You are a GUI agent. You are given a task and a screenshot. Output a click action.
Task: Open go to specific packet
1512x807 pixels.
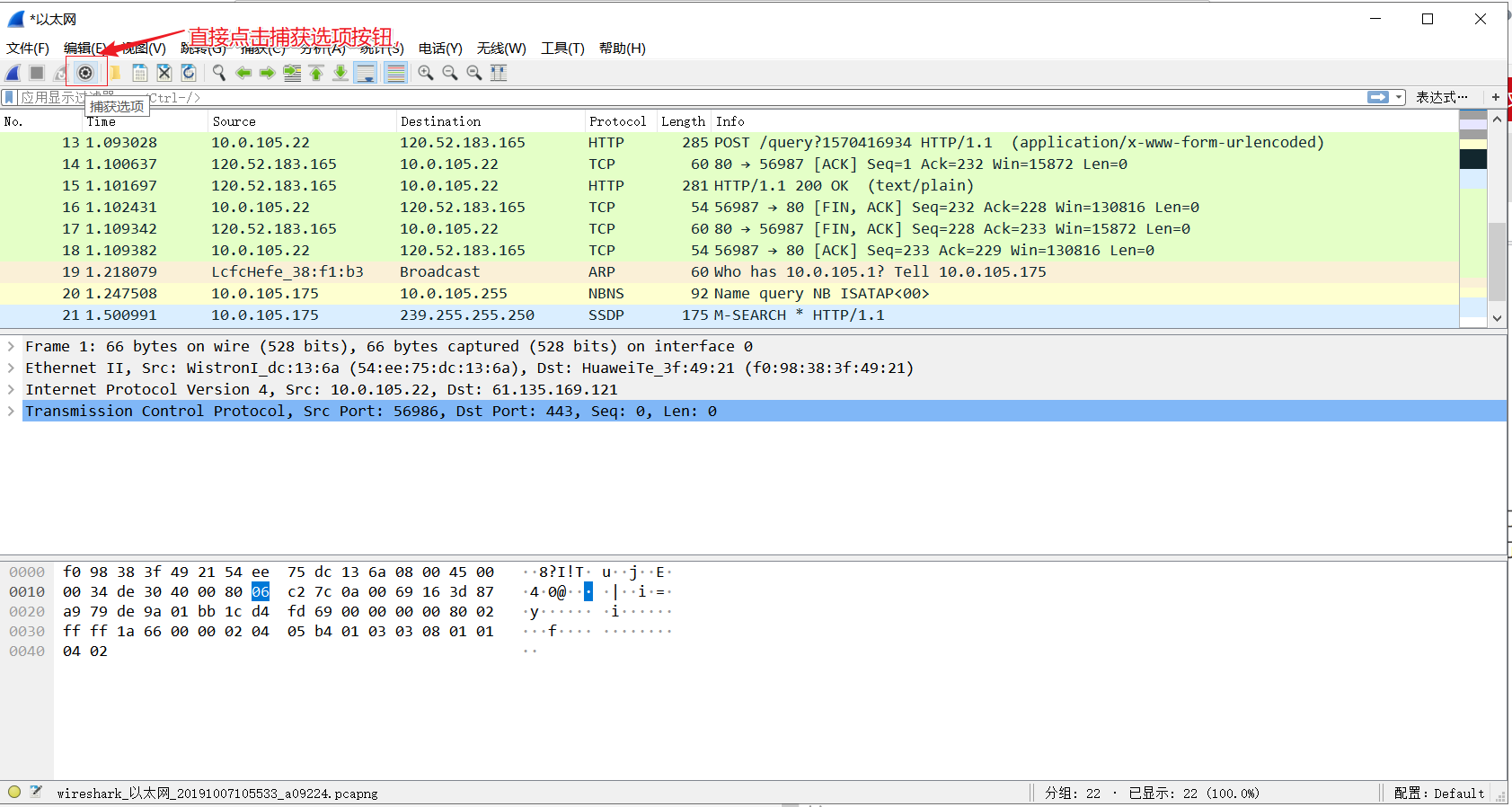[292, 73]
